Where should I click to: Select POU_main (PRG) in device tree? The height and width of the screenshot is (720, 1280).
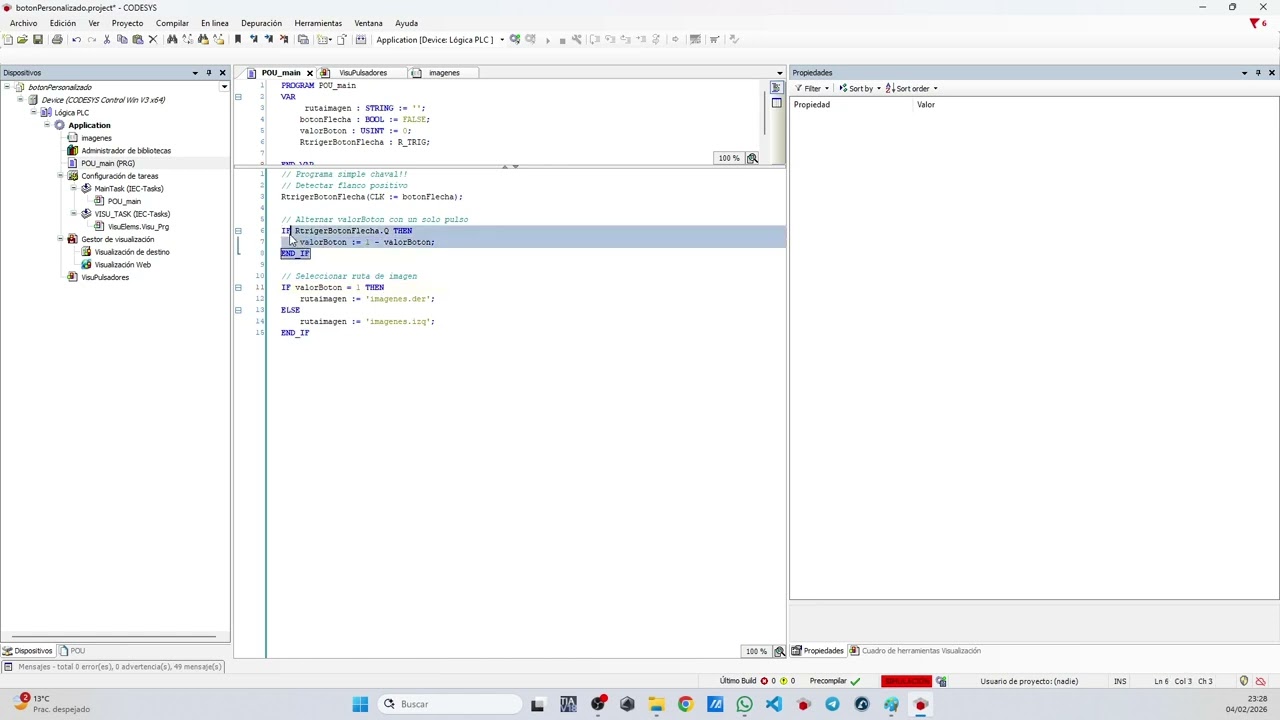click(108, 163)
